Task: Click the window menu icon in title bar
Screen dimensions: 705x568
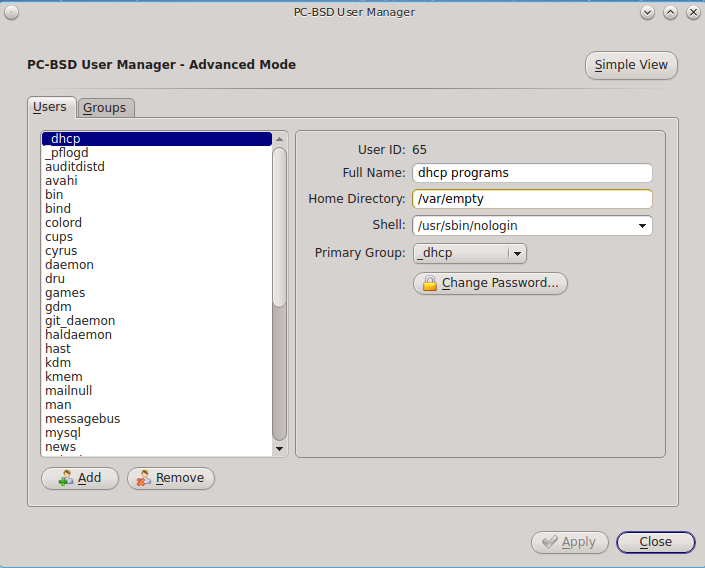Action: pos(12,12)
